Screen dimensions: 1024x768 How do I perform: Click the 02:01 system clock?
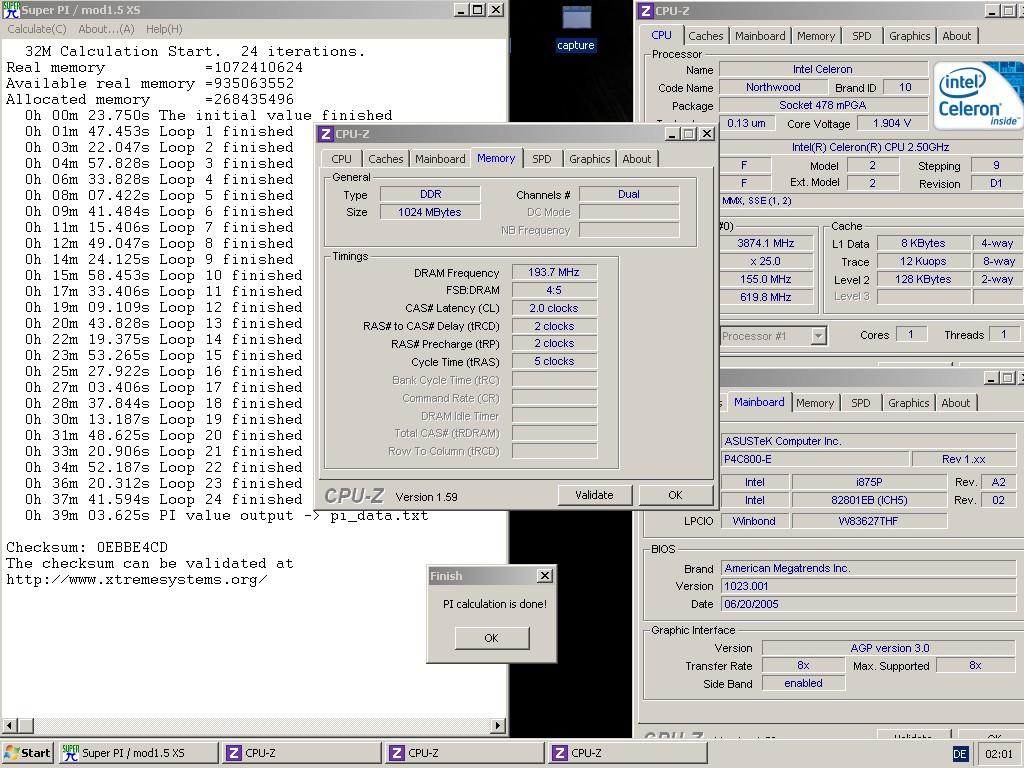(x=999, y=754)
